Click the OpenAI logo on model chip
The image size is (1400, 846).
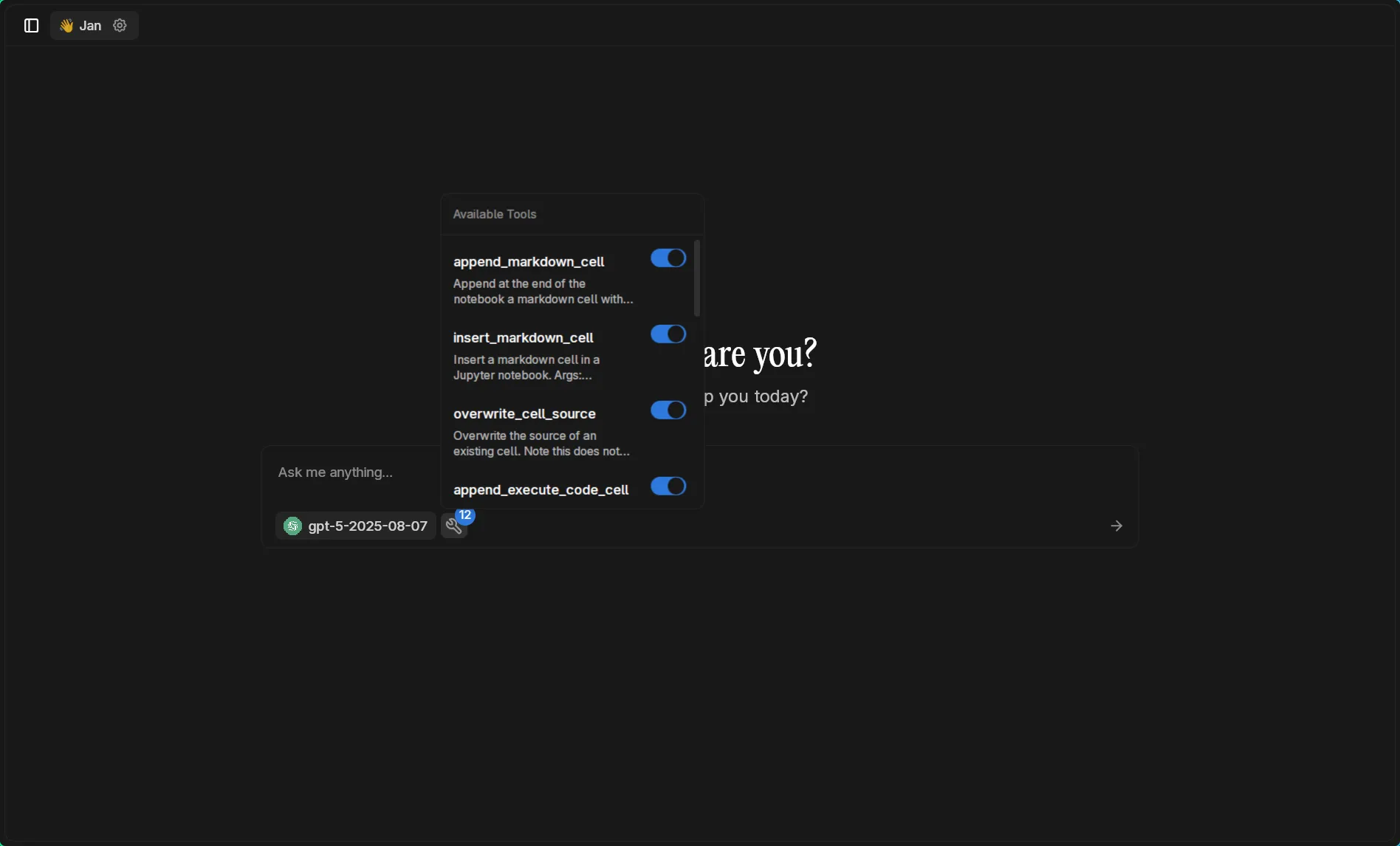tap(292, 526)
